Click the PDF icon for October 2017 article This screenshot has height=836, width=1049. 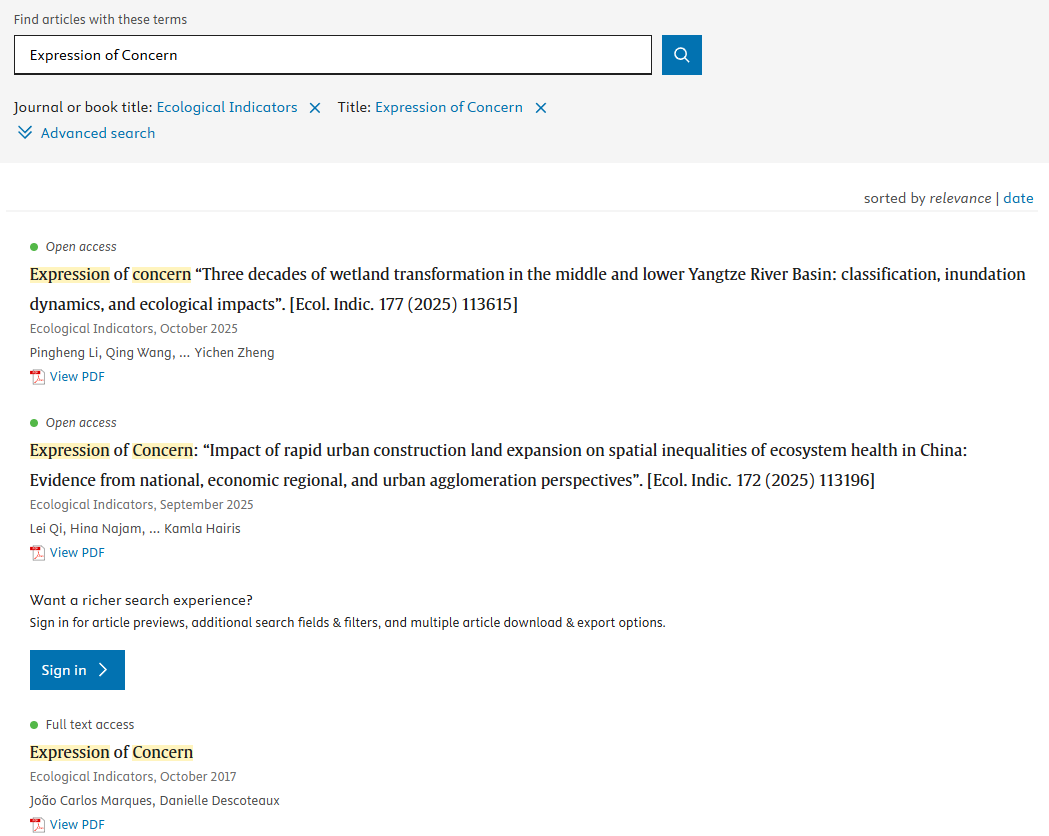tap(38, 825)
